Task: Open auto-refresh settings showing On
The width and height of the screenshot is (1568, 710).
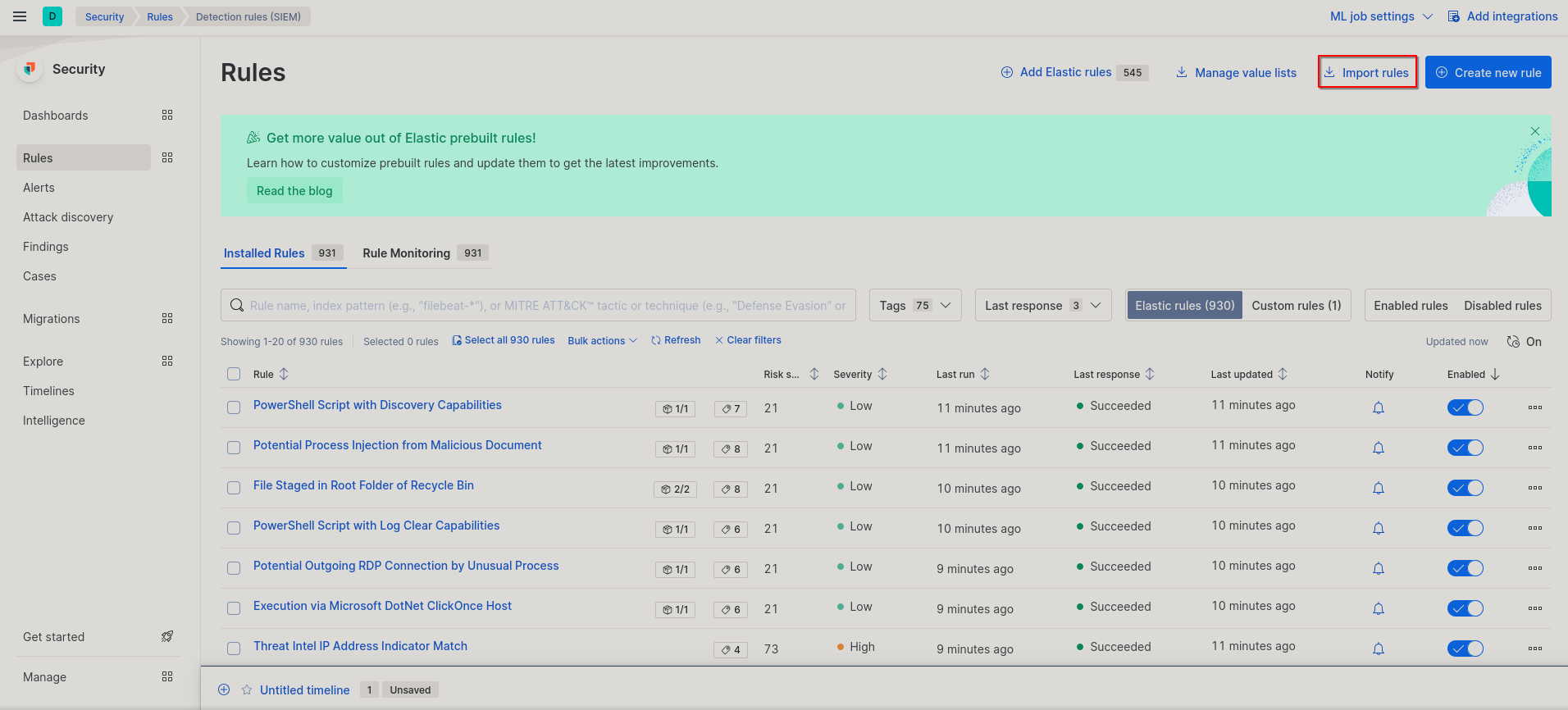Action: pyautogui.click(x=1525, y=342)
